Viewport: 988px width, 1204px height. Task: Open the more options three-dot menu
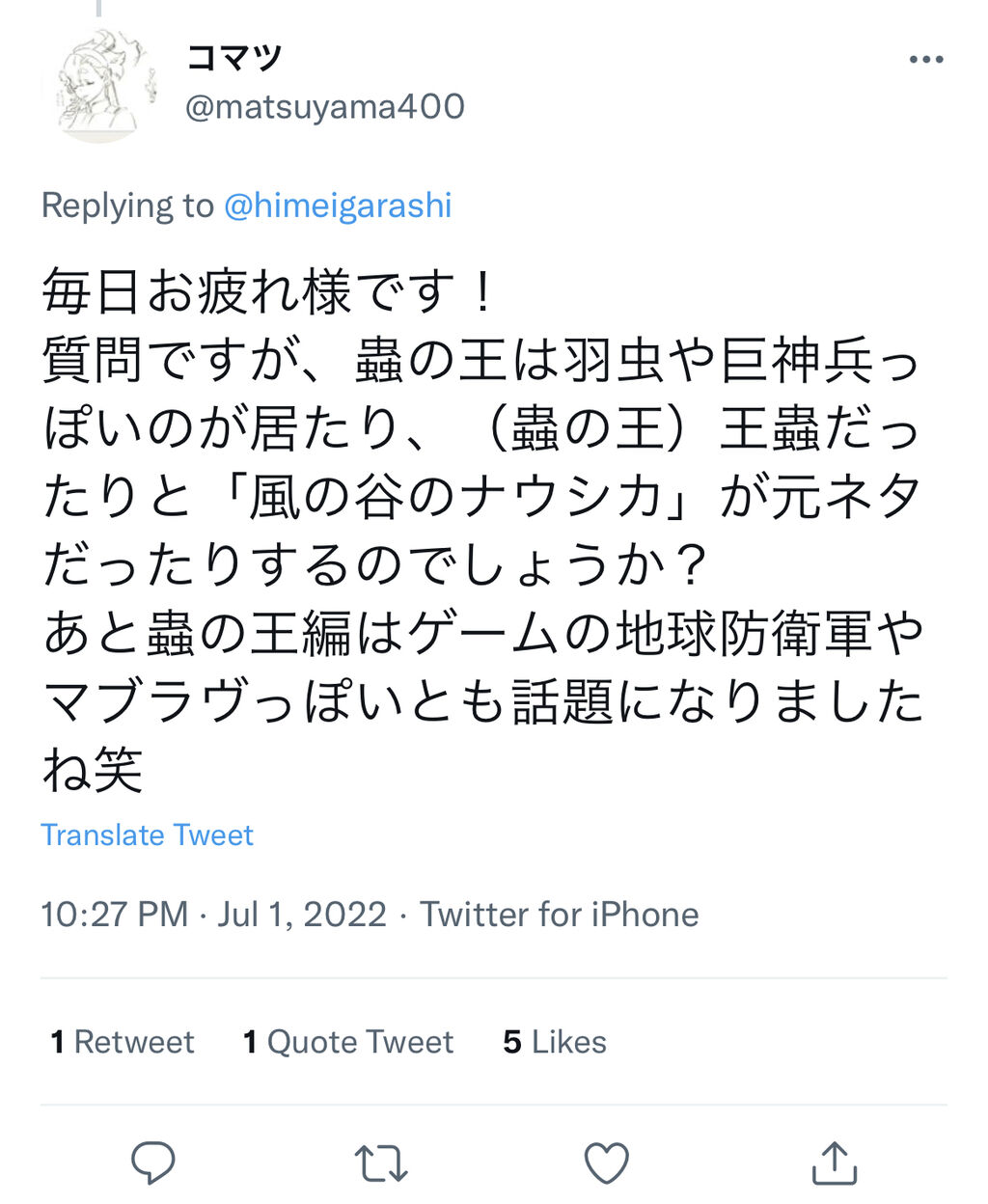point(925,60)
